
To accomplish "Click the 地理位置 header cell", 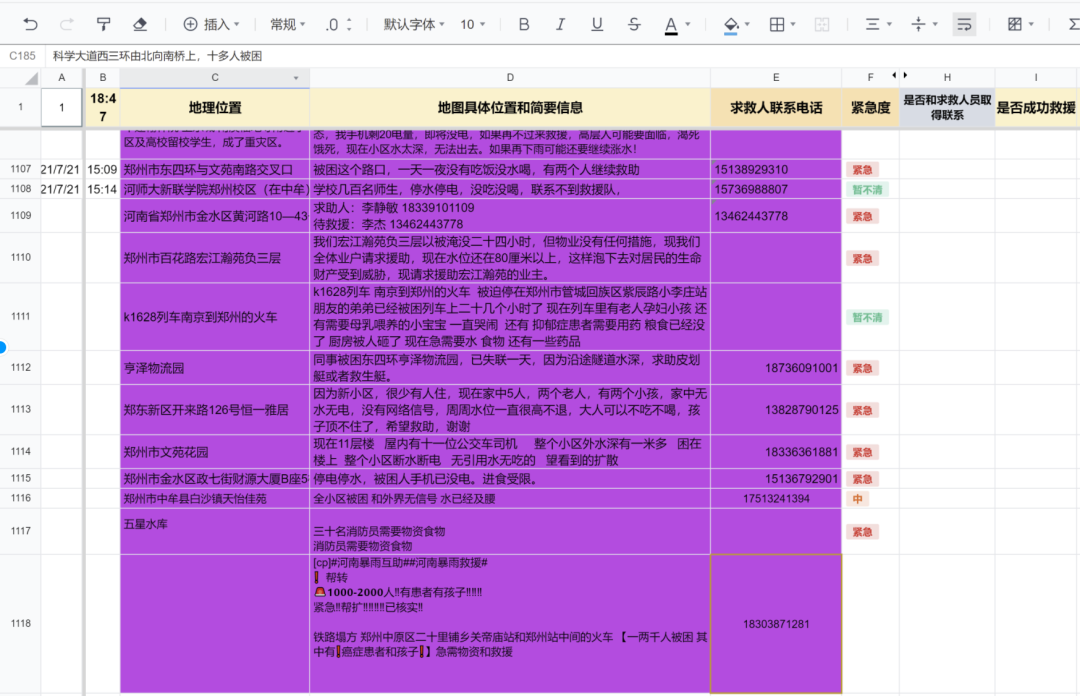I will pyautogui.click(x=215, y=108).
